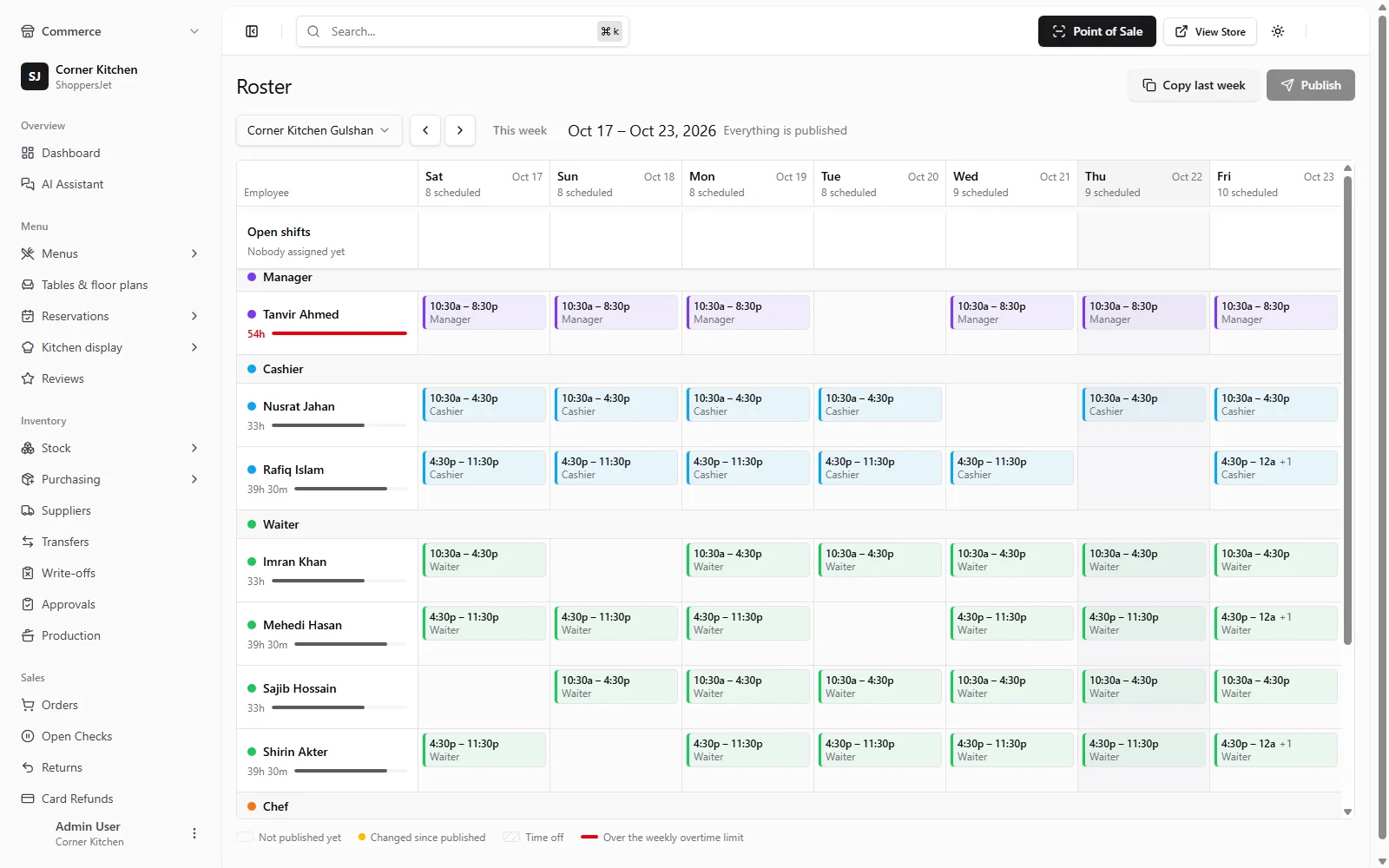Click the Commerce store icon
The height and width of the screenshot is (868, 1389).
(28, 31)
